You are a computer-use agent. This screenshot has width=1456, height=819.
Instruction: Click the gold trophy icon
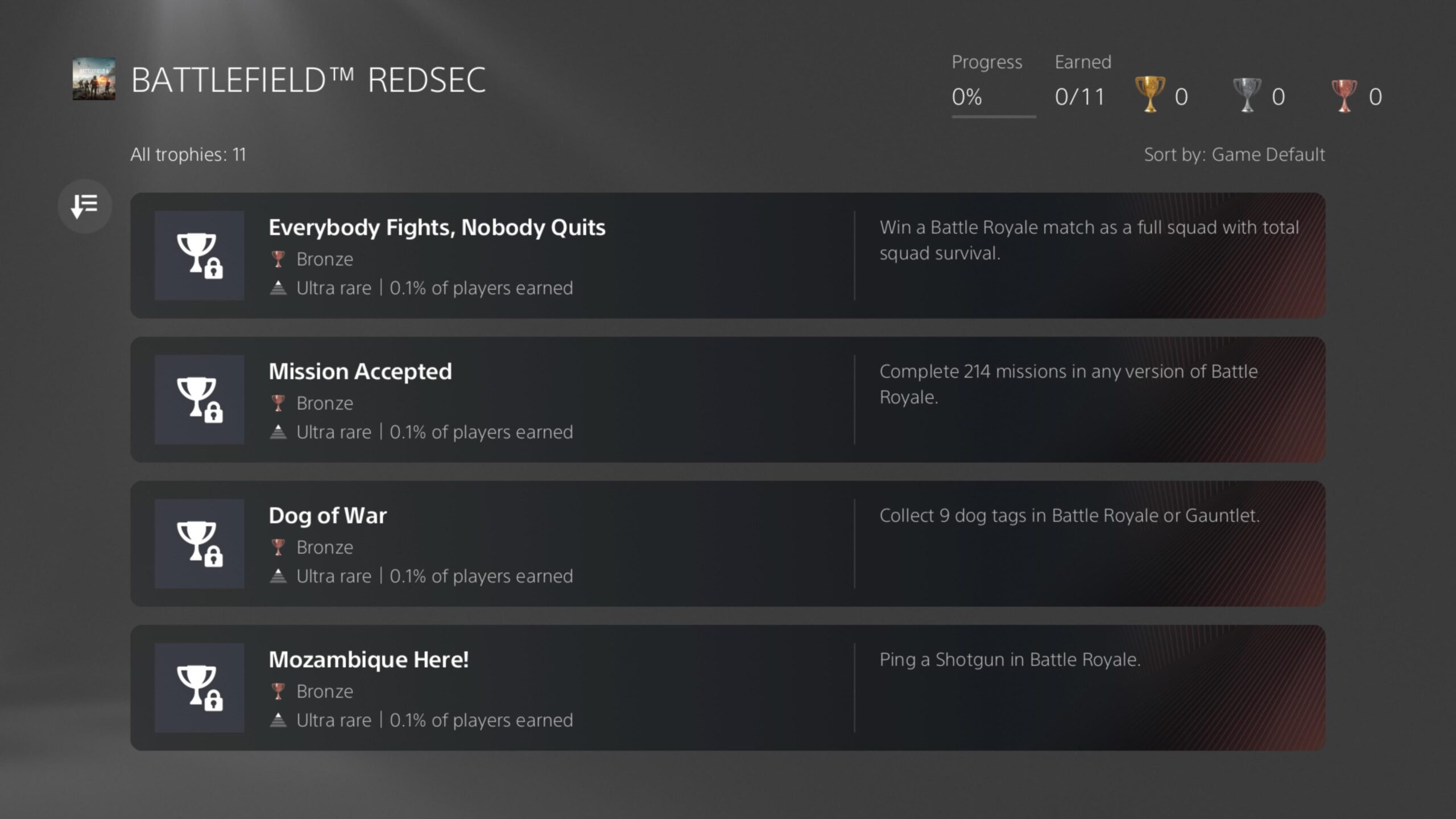click(x=1149, y=95)
